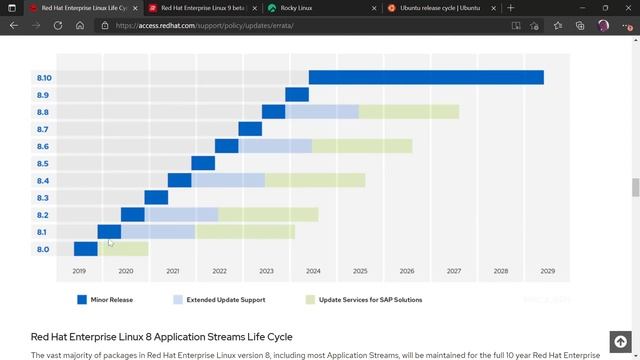Open the collections panel

(x=580, y=26)
